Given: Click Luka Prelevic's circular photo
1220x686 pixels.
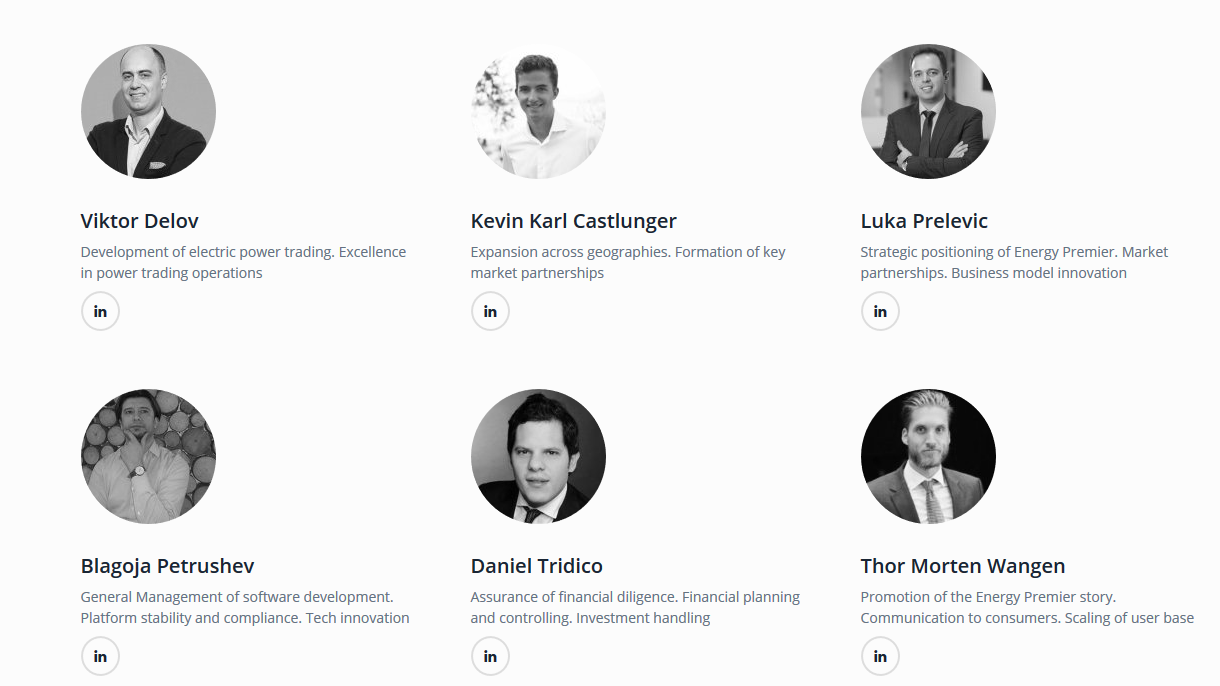Looking at the screenshot, I should (x=928, y=111).
